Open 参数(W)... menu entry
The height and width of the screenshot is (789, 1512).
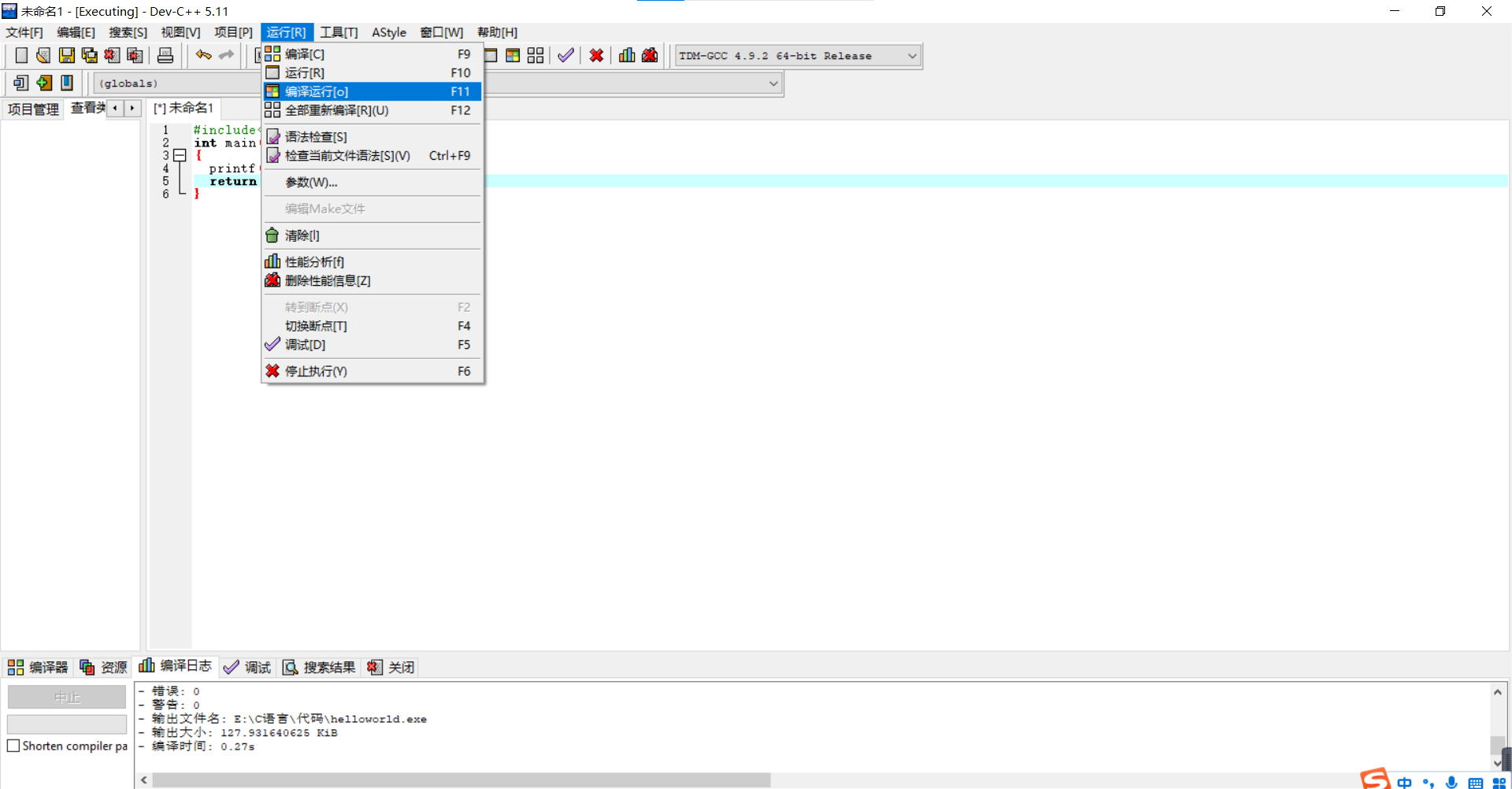[372, 183]
